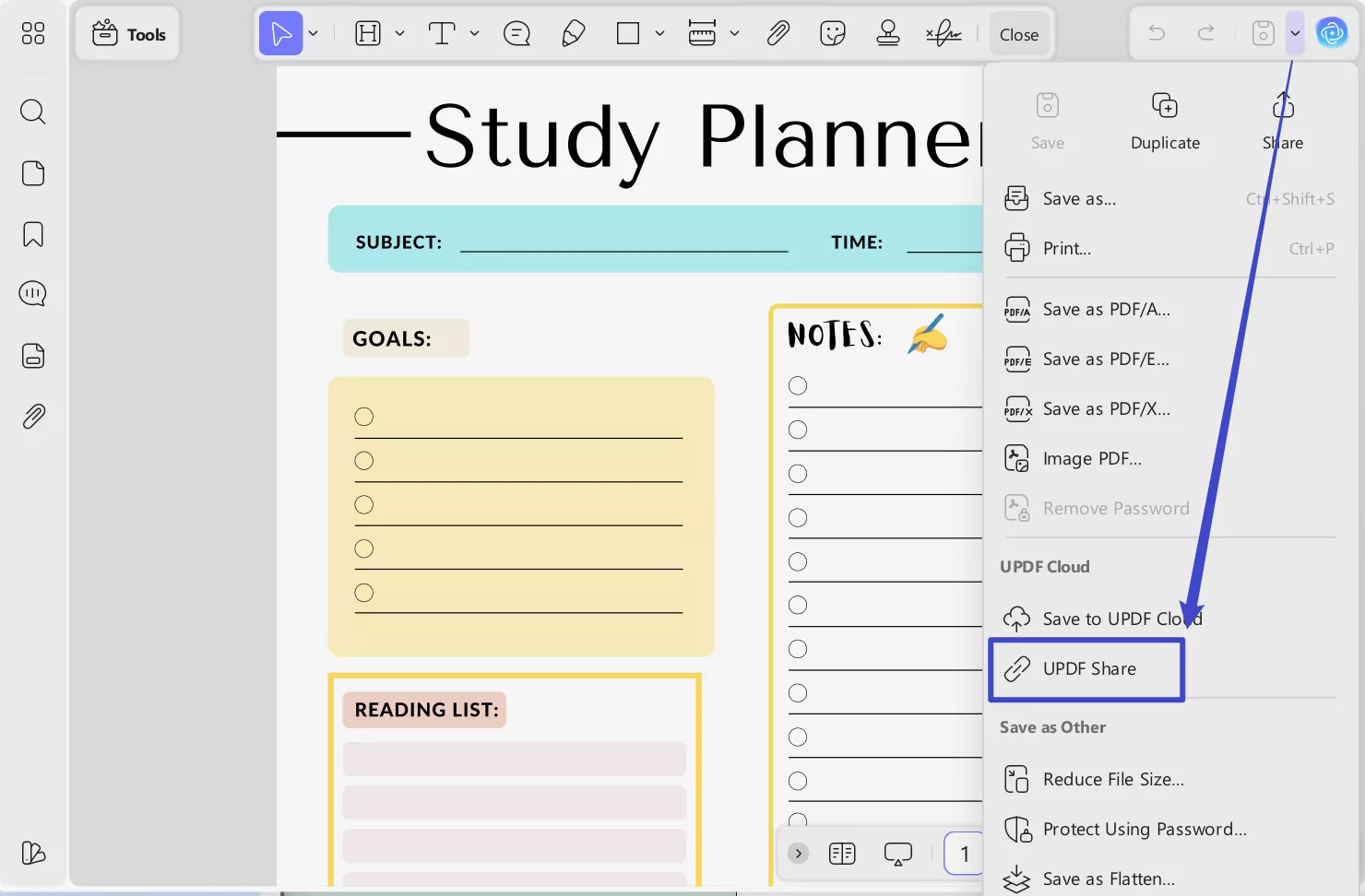Select the measurement ruler tool
Image resolution: width=1365 pixels, height=896 pixels.
click(702, 34)
